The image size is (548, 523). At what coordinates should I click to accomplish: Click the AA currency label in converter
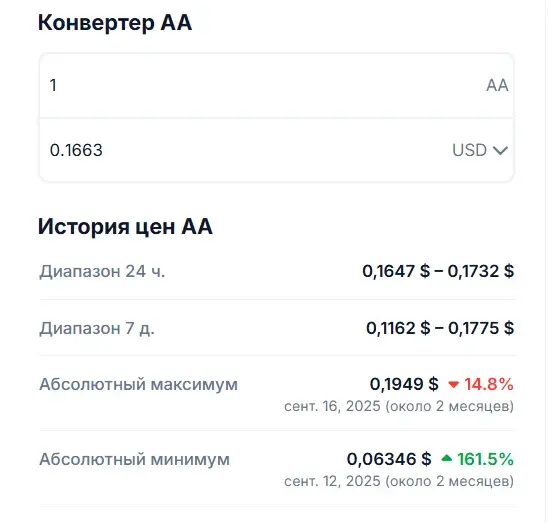pos(497,85)
